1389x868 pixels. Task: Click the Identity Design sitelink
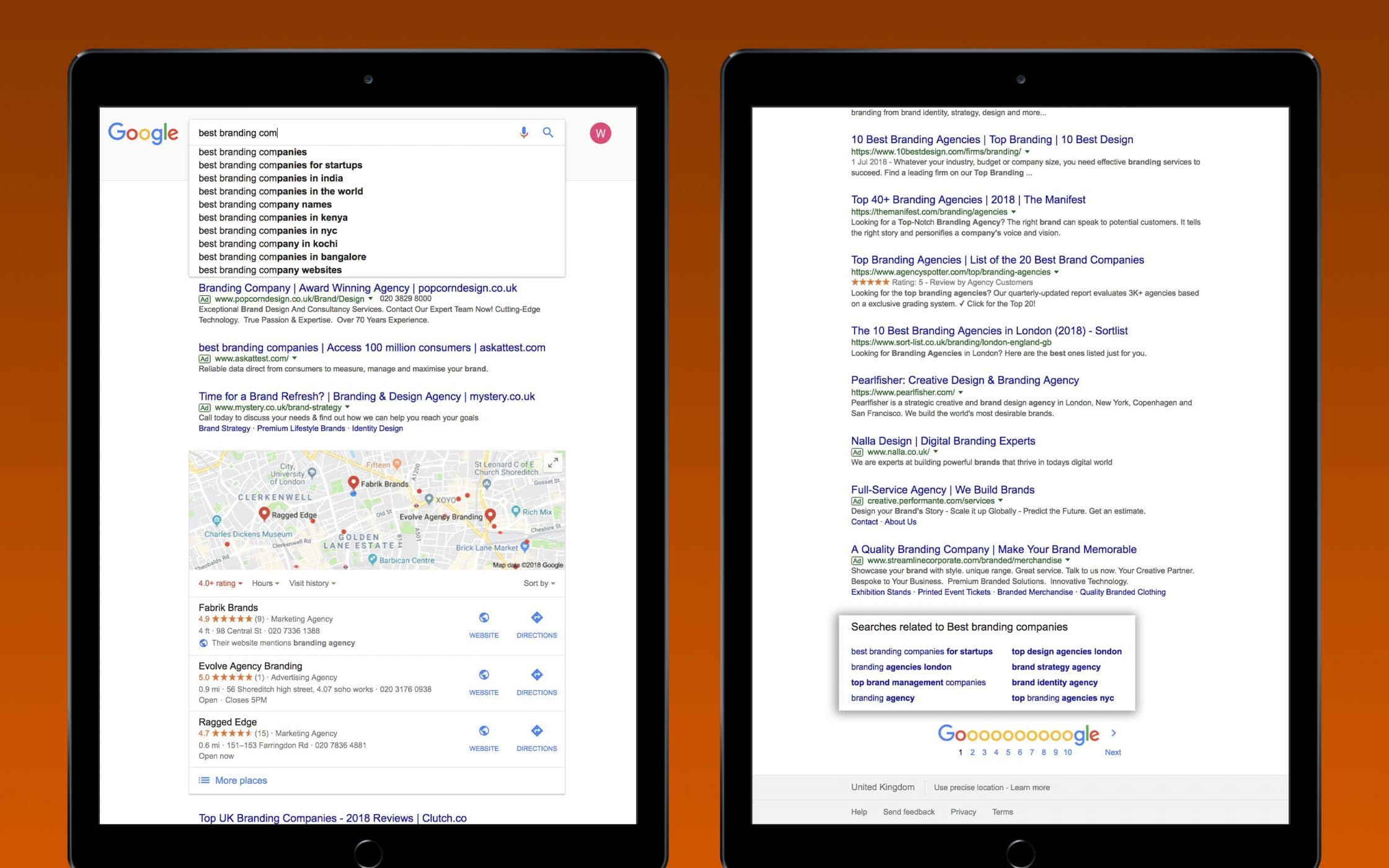(x=377, y=428)
